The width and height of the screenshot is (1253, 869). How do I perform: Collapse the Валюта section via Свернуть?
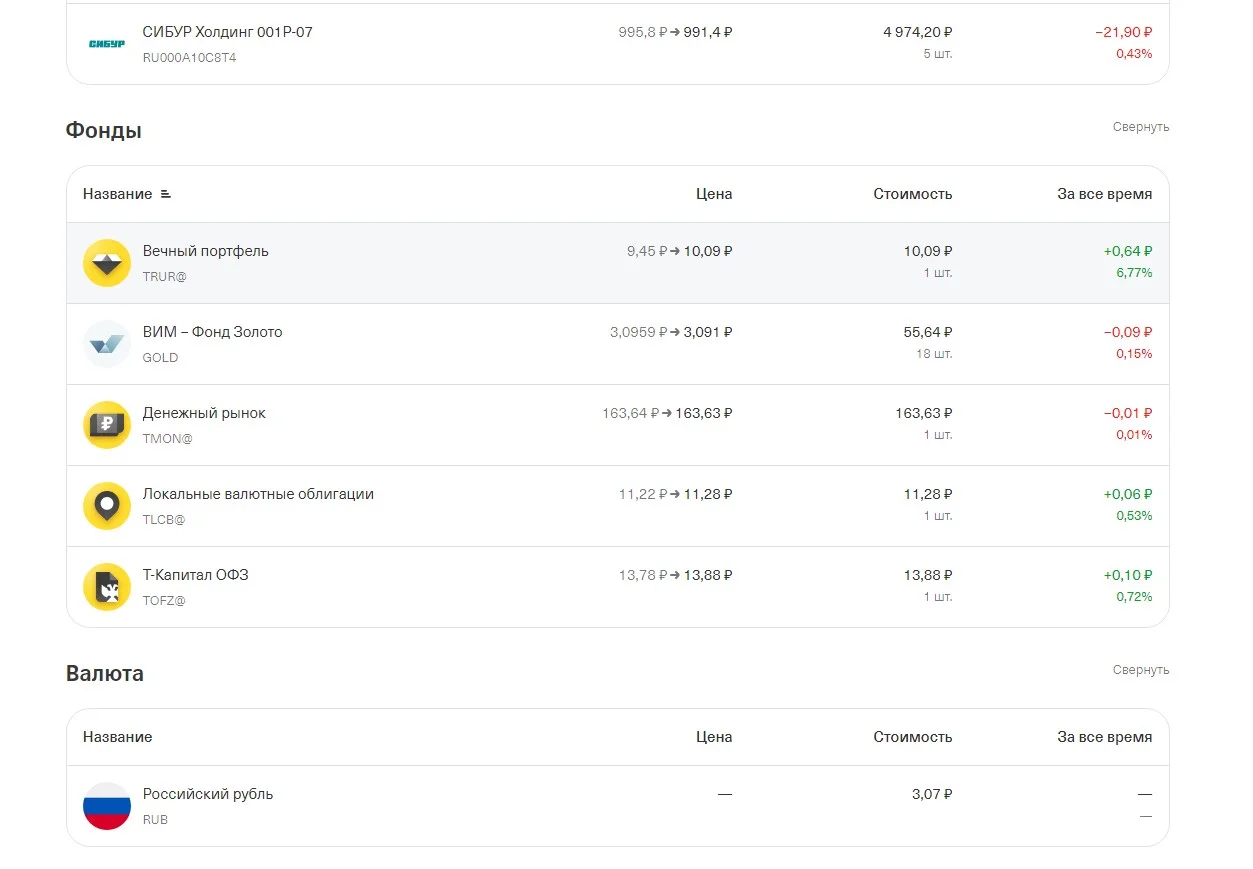point(1141,670)
